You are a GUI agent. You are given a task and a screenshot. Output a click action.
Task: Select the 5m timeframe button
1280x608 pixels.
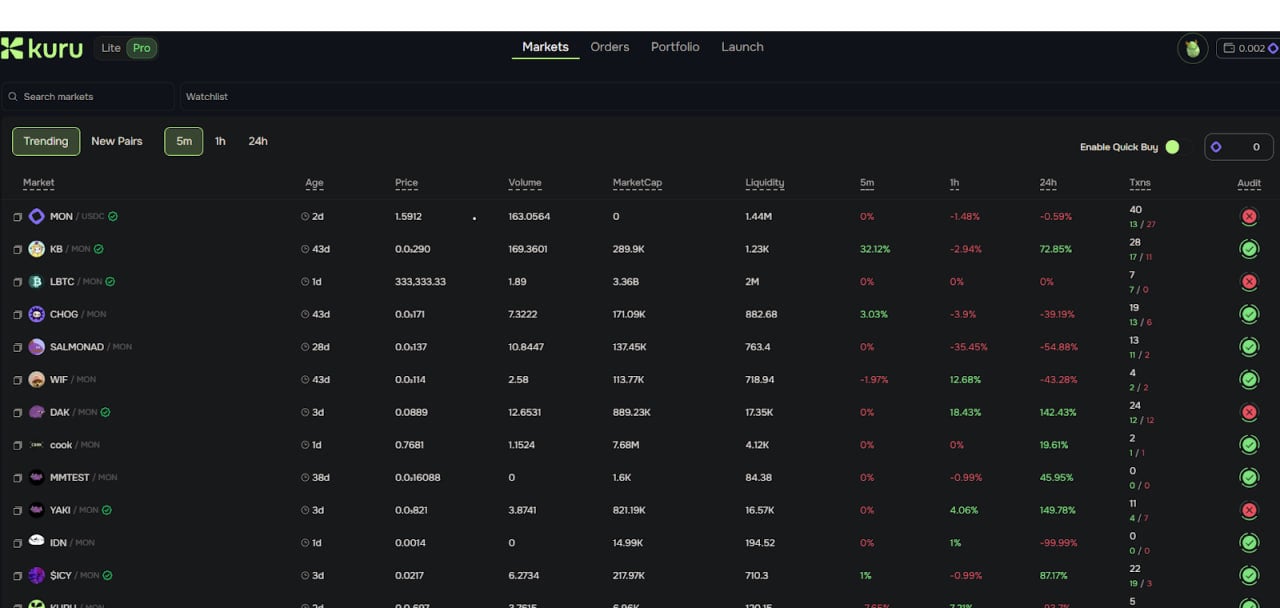pyautogui.click(x=184, y=141)
